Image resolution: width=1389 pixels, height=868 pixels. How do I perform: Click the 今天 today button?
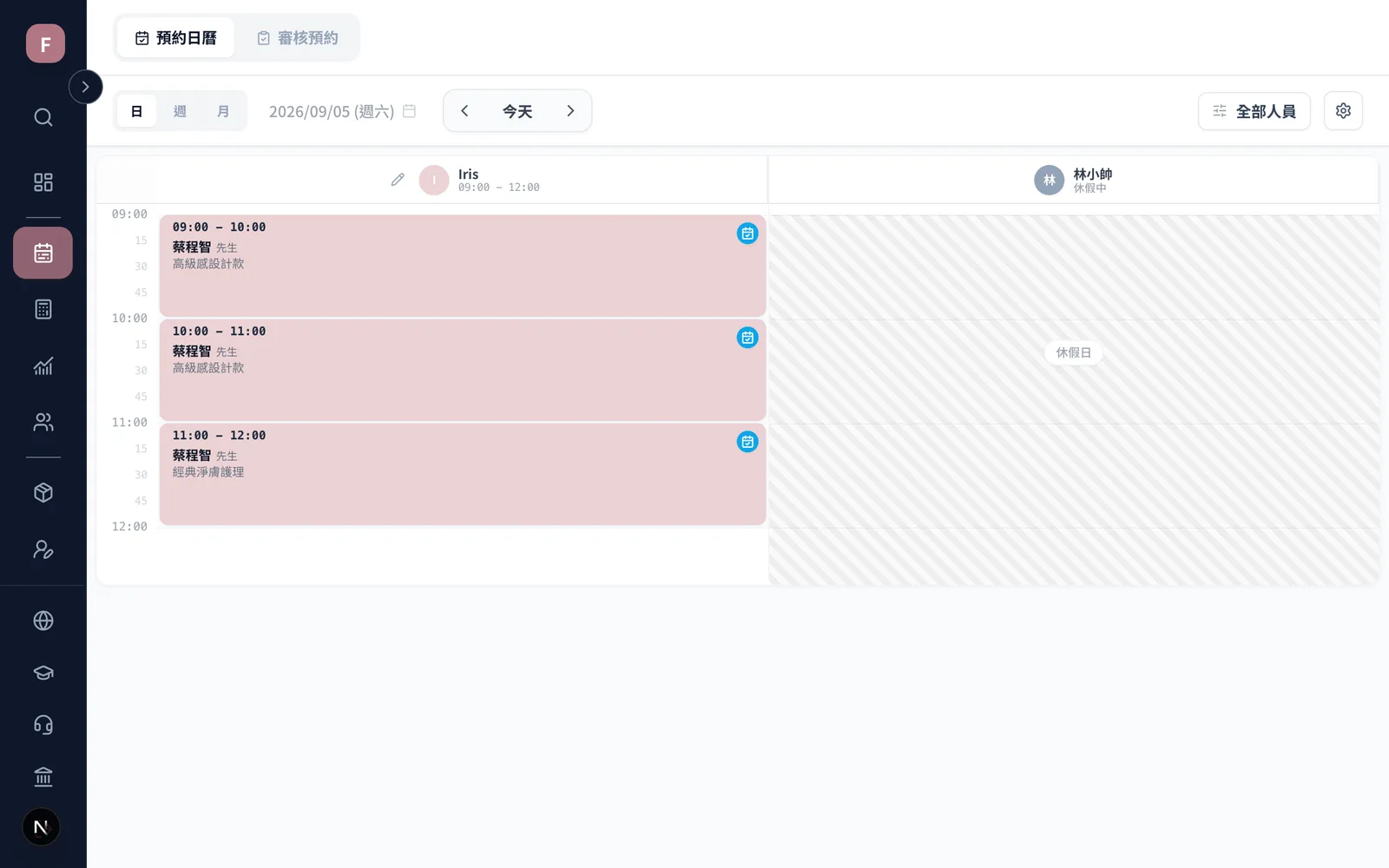click(x=517, y=111)
